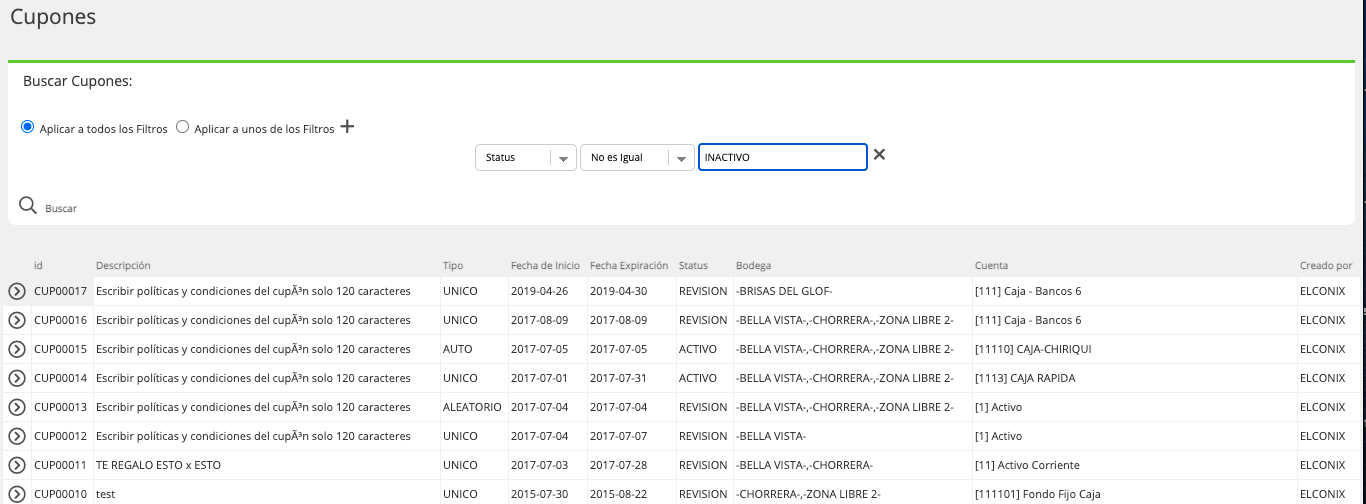Viewport: 1366px width, 504px height.
Task: Click coupon id CUP00010
Action: tap(61, 494)
